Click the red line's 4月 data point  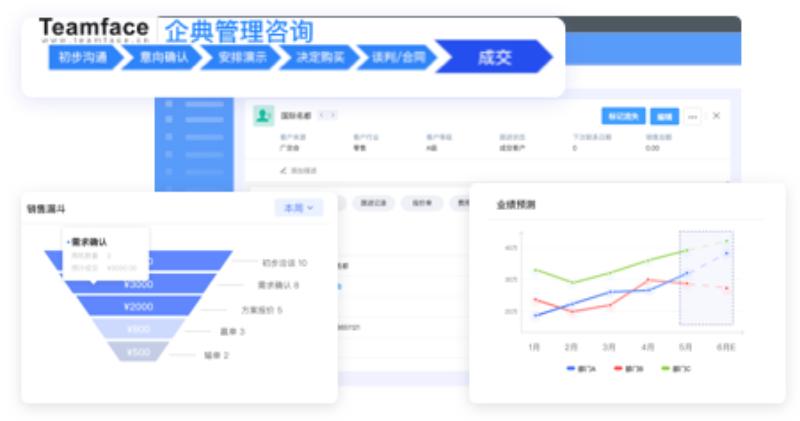coord(648,280)
